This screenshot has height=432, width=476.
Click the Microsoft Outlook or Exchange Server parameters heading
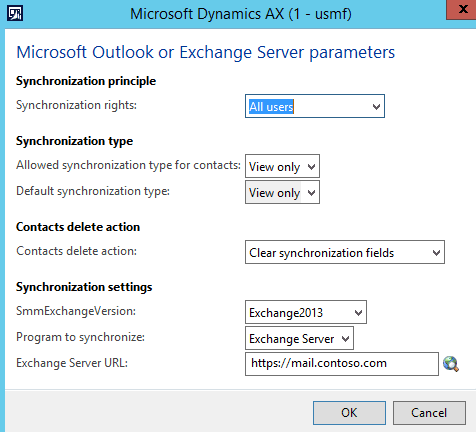(206, 52)
